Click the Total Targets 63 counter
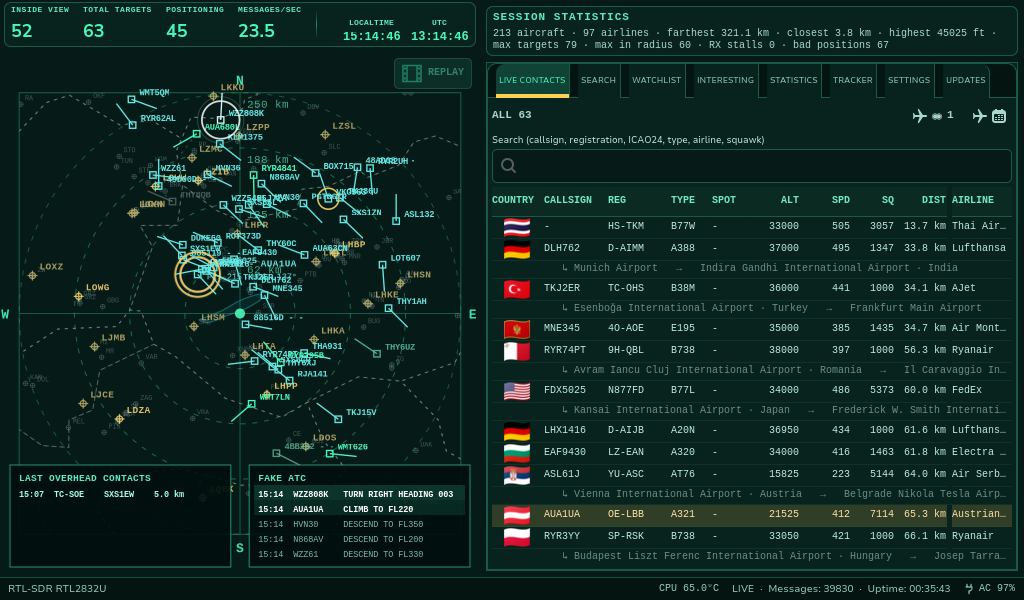This screenshot has height=600, width=1024. click(117, 24)
